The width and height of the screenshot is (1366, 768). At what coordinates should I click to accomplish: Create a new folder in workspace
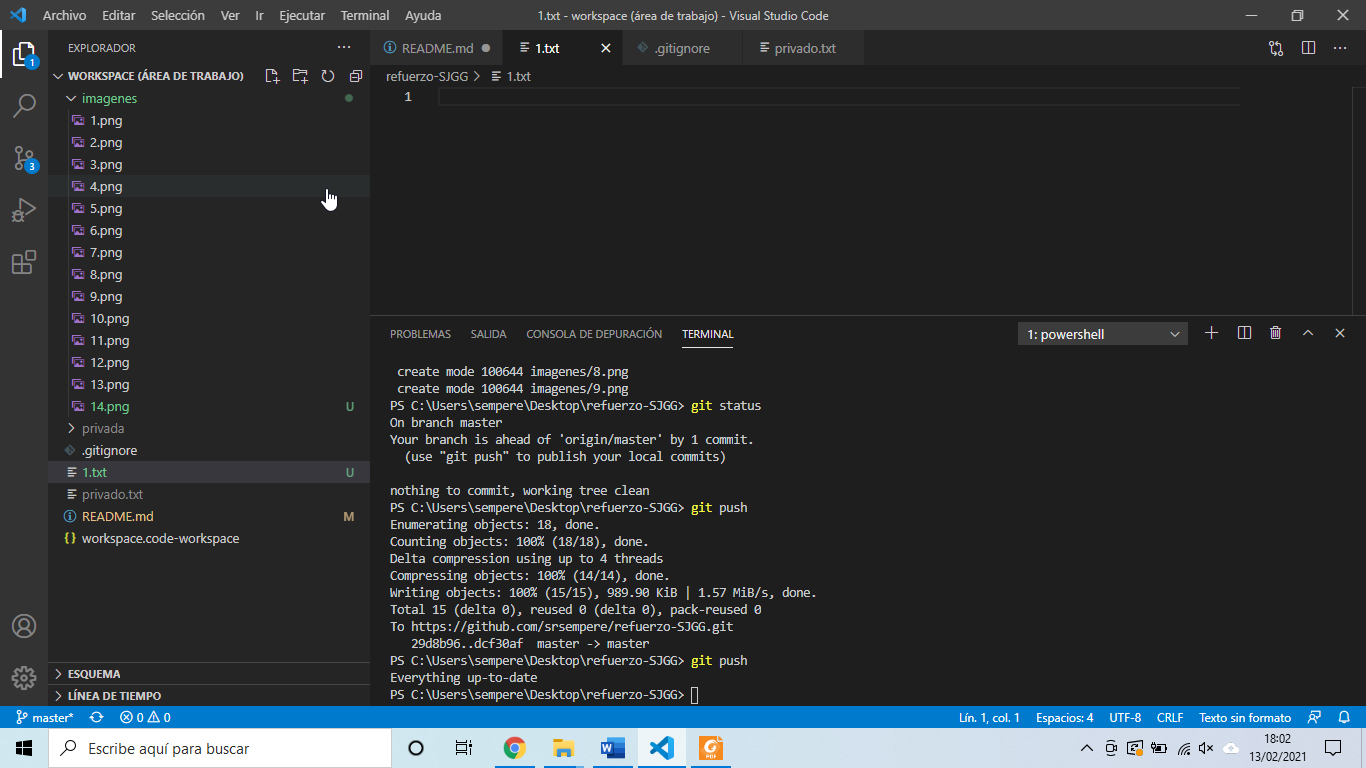(300, 76)
